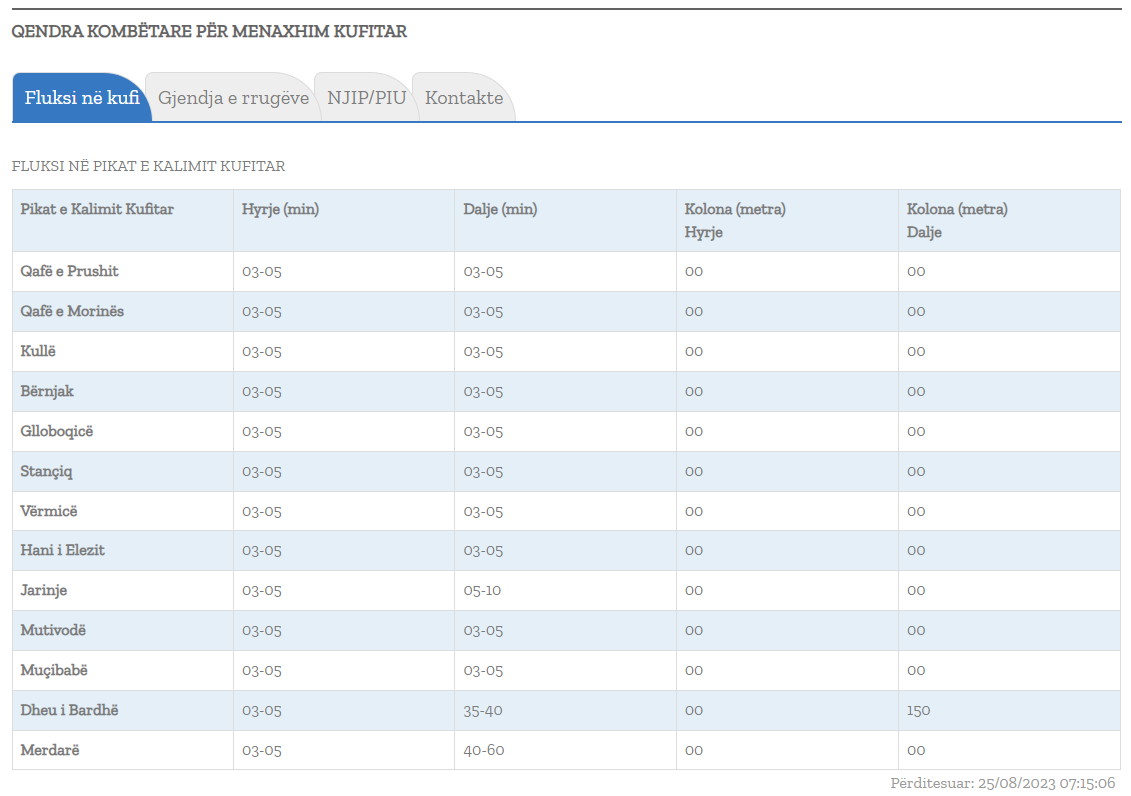
Task: Select the Kullë row name
Action: (38, 351)
